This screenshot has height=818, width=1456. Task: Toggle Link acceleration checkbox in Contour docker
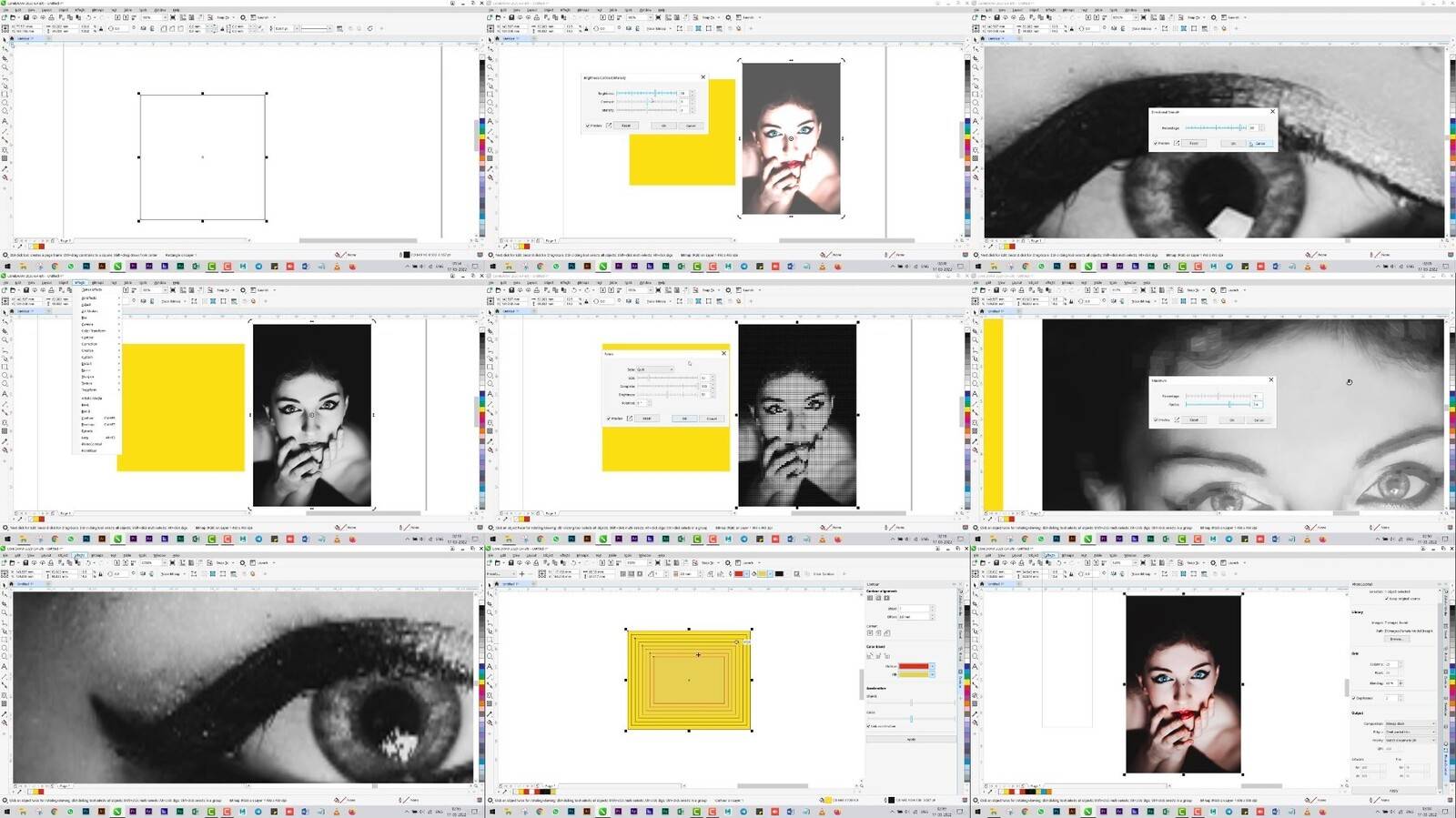(868, 726)
